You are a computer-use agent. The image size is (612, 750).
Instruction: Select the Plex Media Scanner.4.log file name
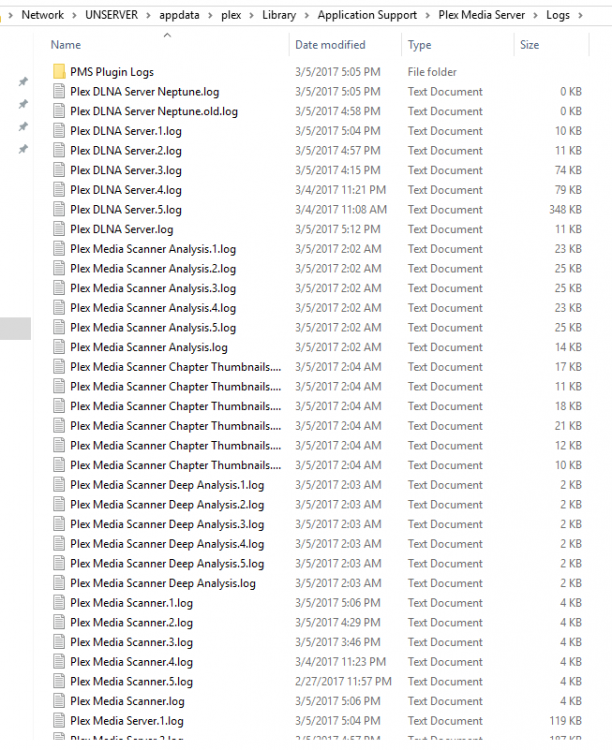[132, 662]
